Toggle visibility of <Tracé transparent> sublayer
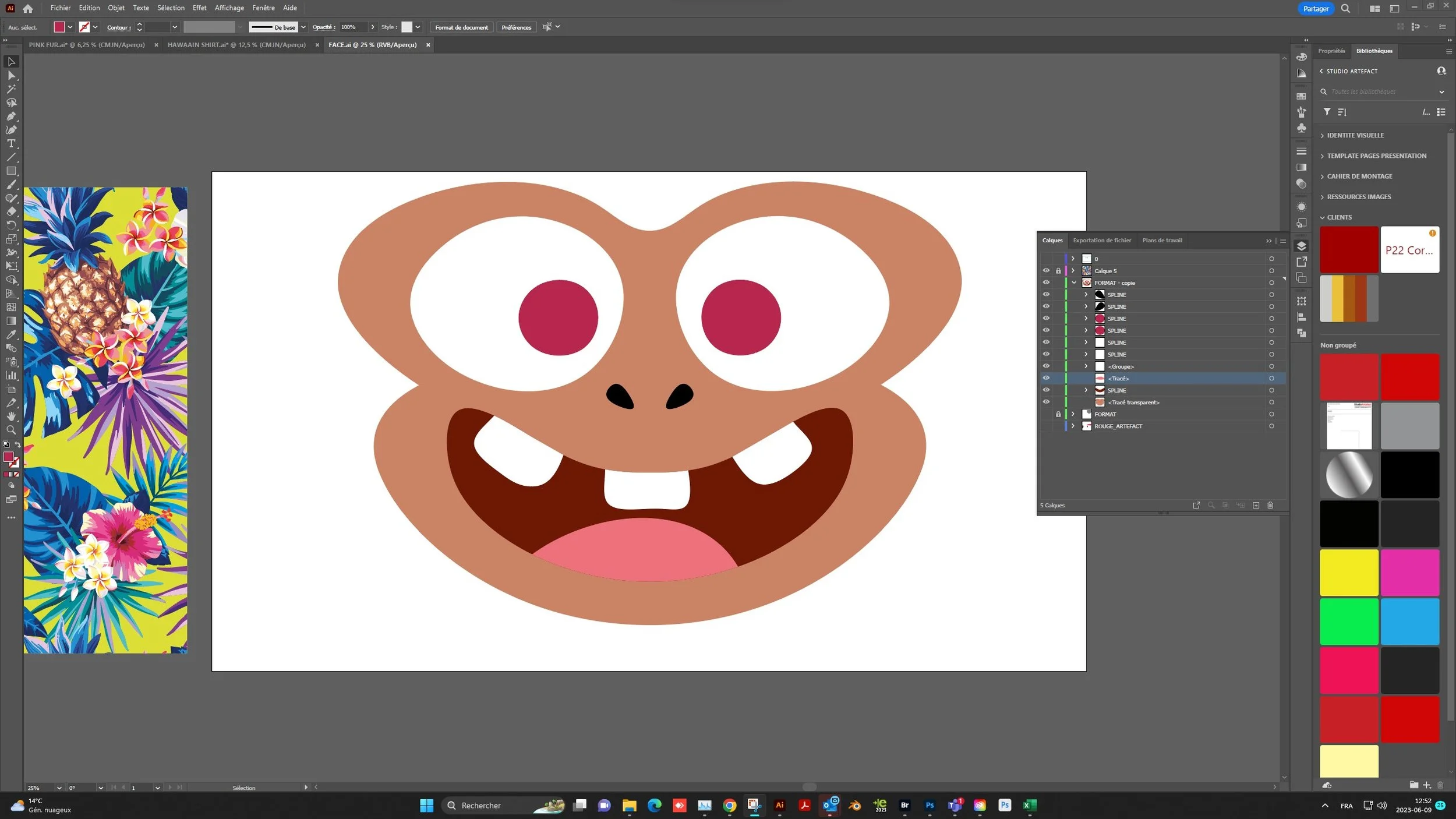 coord(1046,403)
